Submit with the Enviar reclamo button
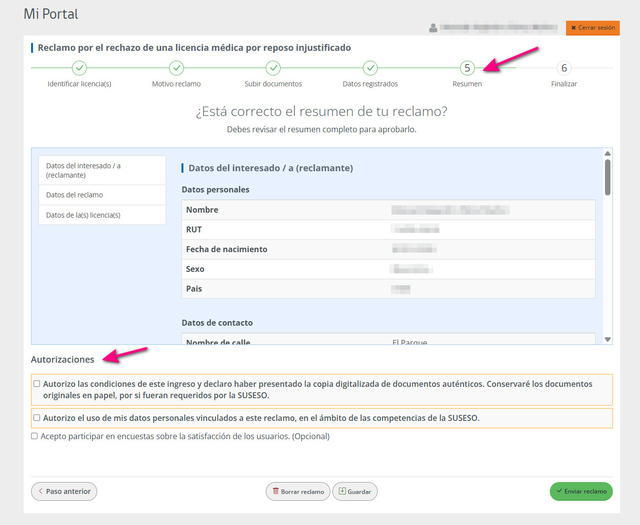Viewport: 640px width, 525px height. pos(581,491)
